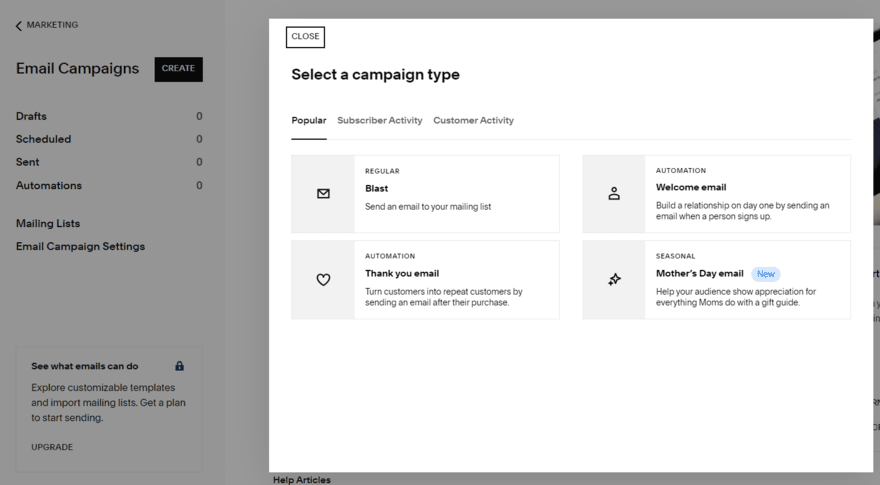Open the Customer Activity tab

pyautogui.click(x=473, y=120)
